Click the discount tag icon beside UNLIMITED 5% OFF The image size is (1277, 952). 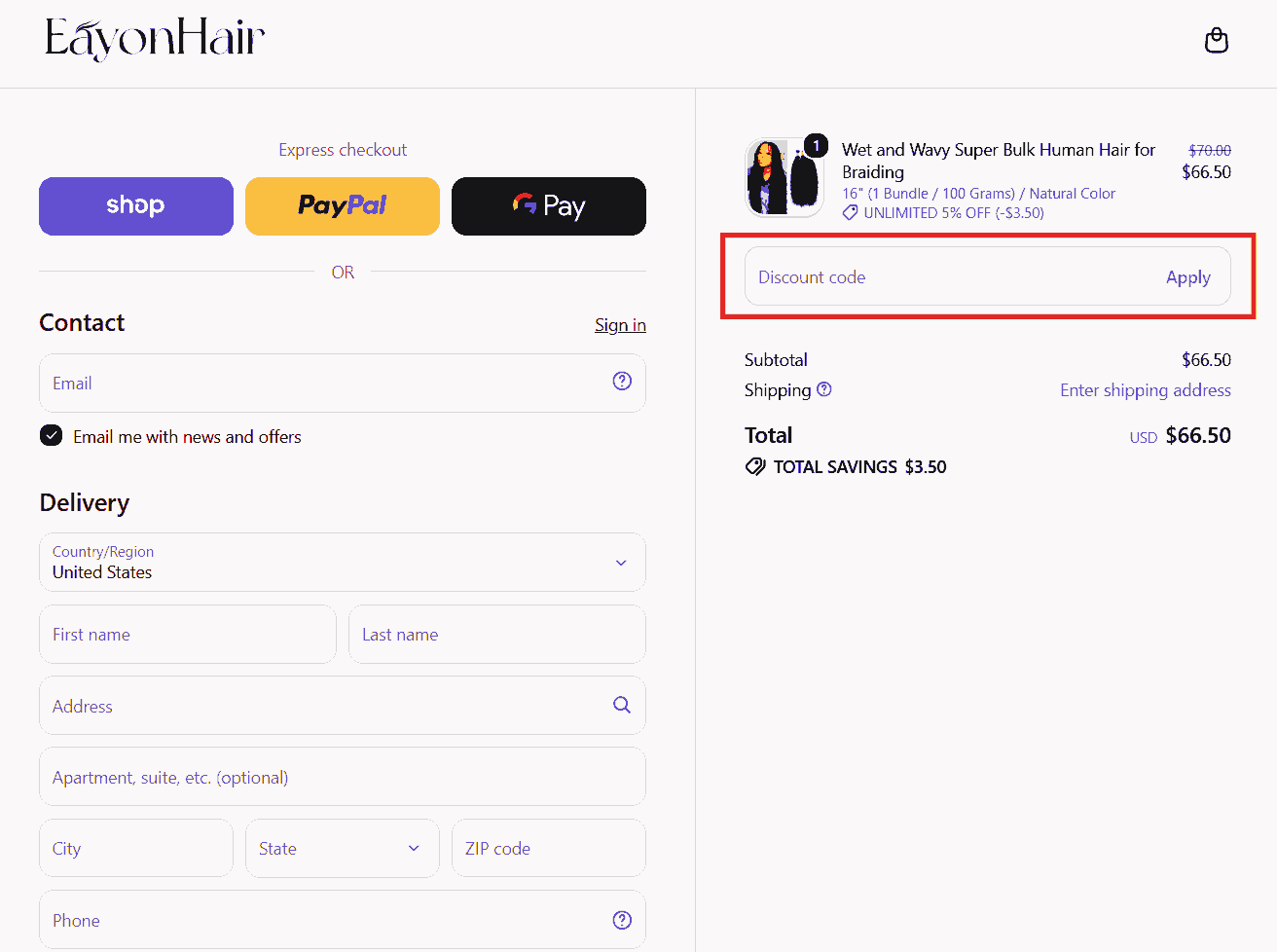[x=850, y=213]
